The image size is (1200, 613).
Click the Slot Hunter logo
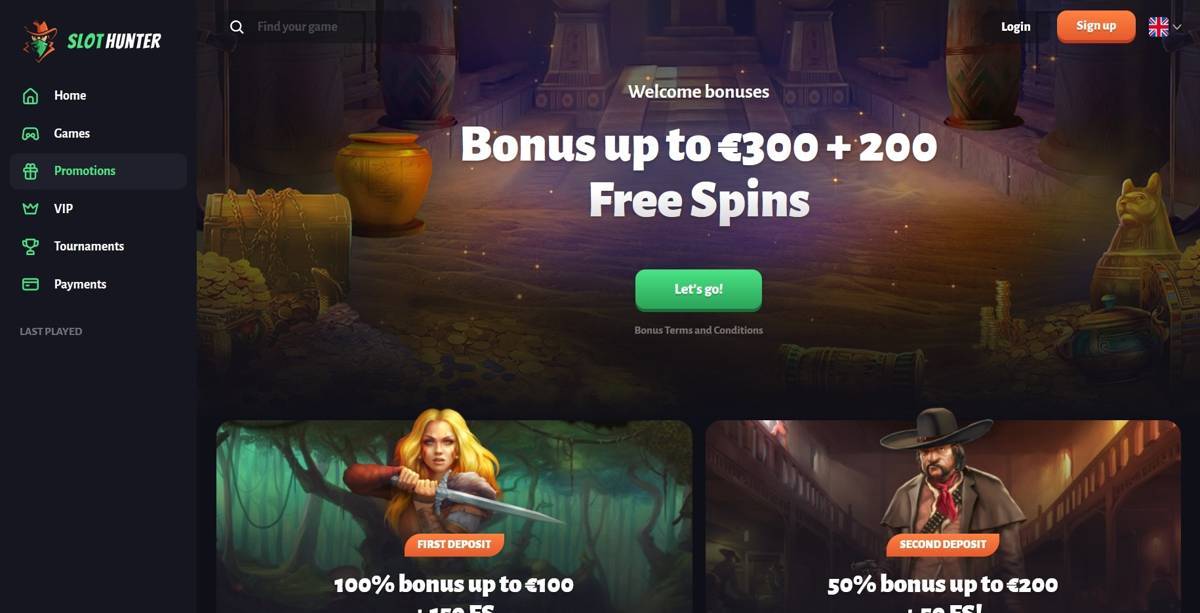pyautogui.click(x=92, y=40)
